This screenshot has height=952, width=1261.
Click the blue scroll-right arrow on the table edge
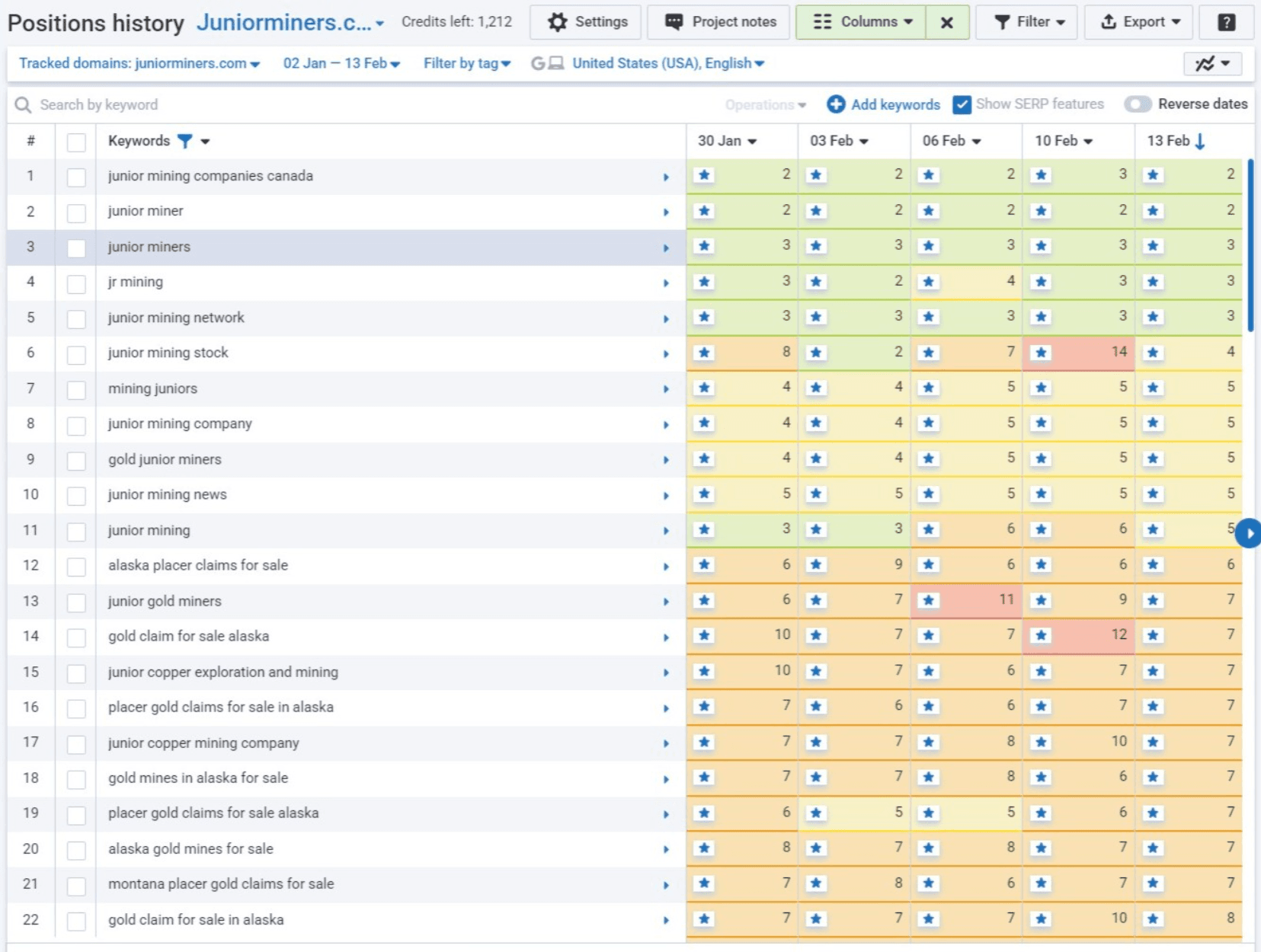[1248, 533]
